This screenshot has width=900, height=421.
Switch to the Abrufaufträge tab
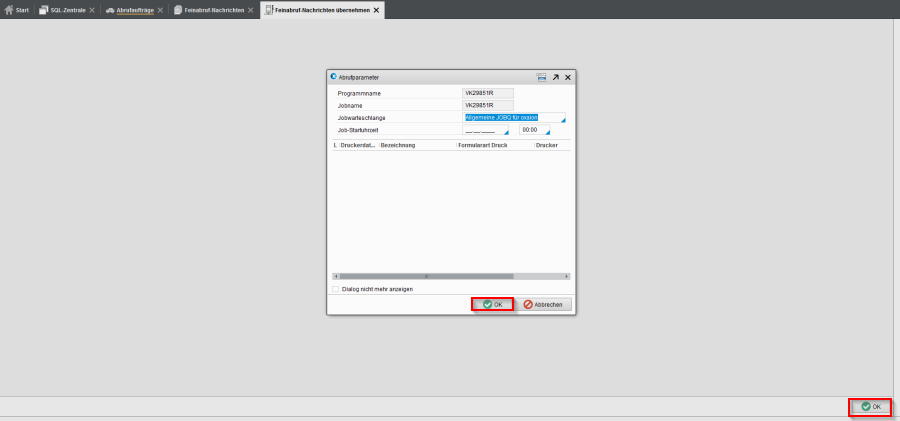(130, 10)
